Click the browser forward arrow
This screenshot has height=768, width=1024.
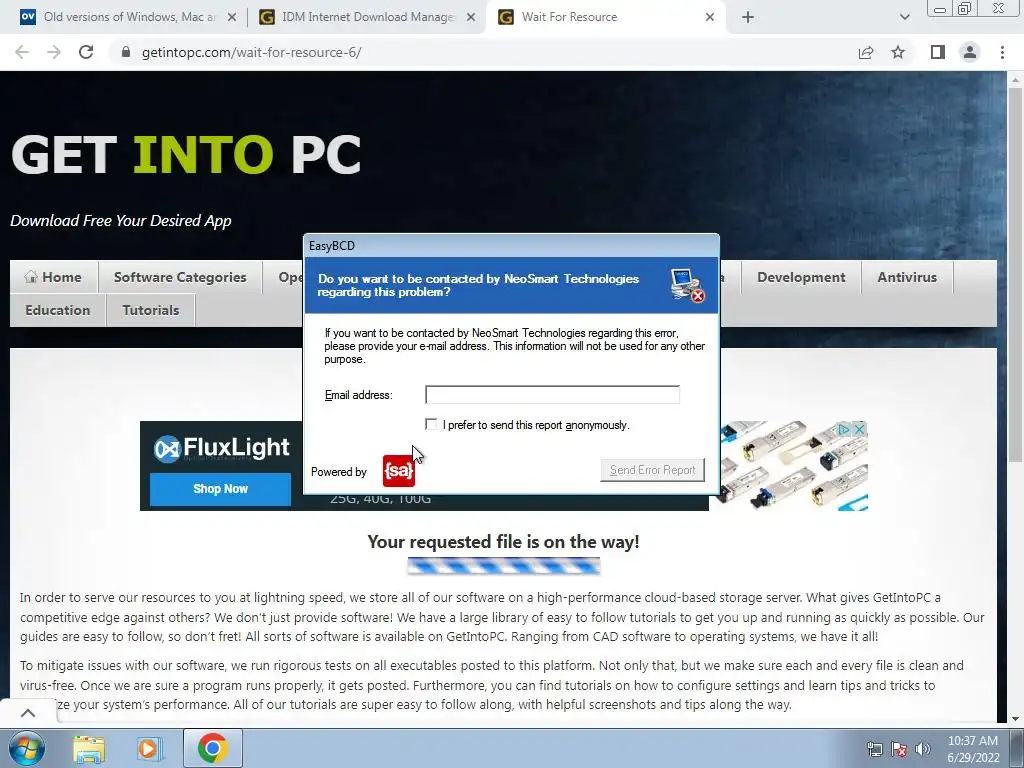coord(54,52)
